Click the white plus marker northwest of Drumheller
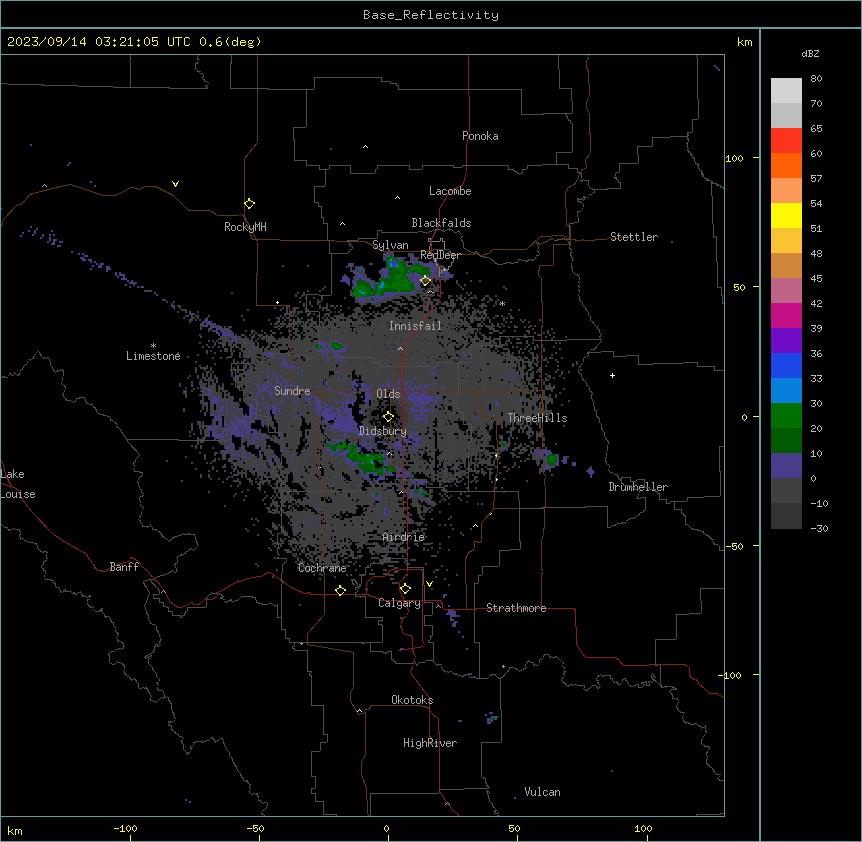Viewport: 862px width, 842px height. click(x=612, y=375)
